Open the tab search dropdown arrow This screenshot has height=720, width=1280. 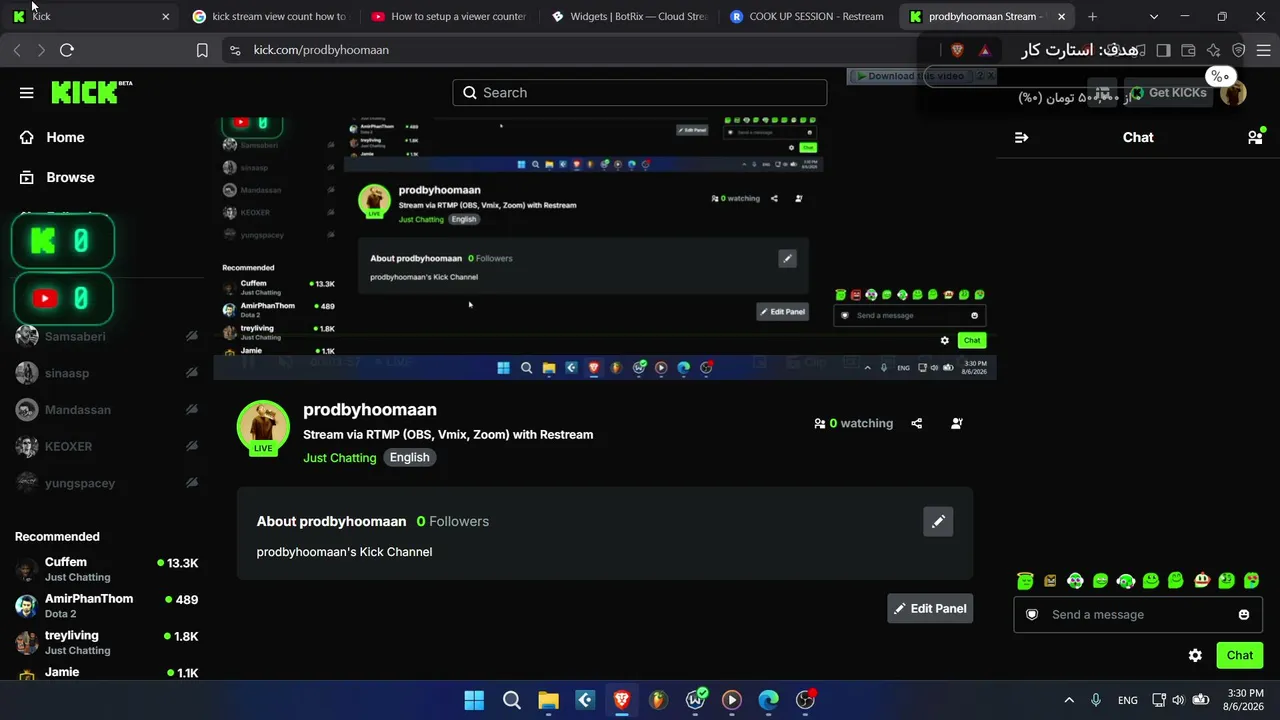click(x=1154, y=17)
